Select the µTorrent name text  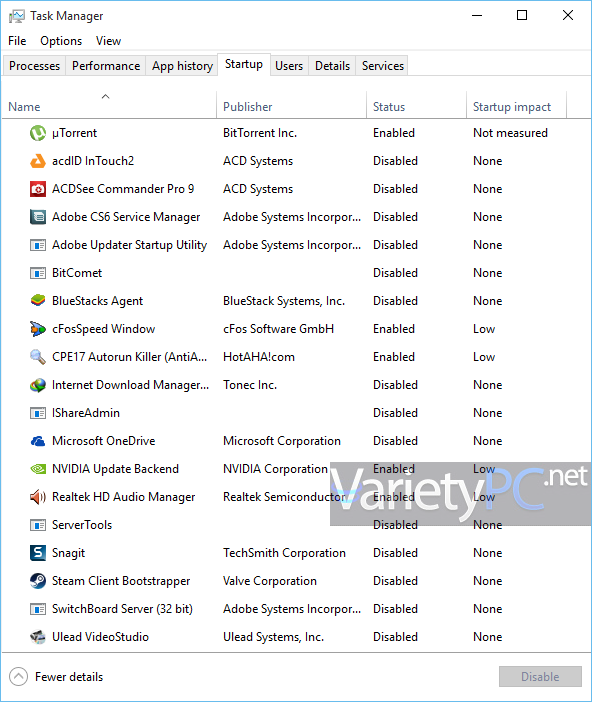click(74, 133)
